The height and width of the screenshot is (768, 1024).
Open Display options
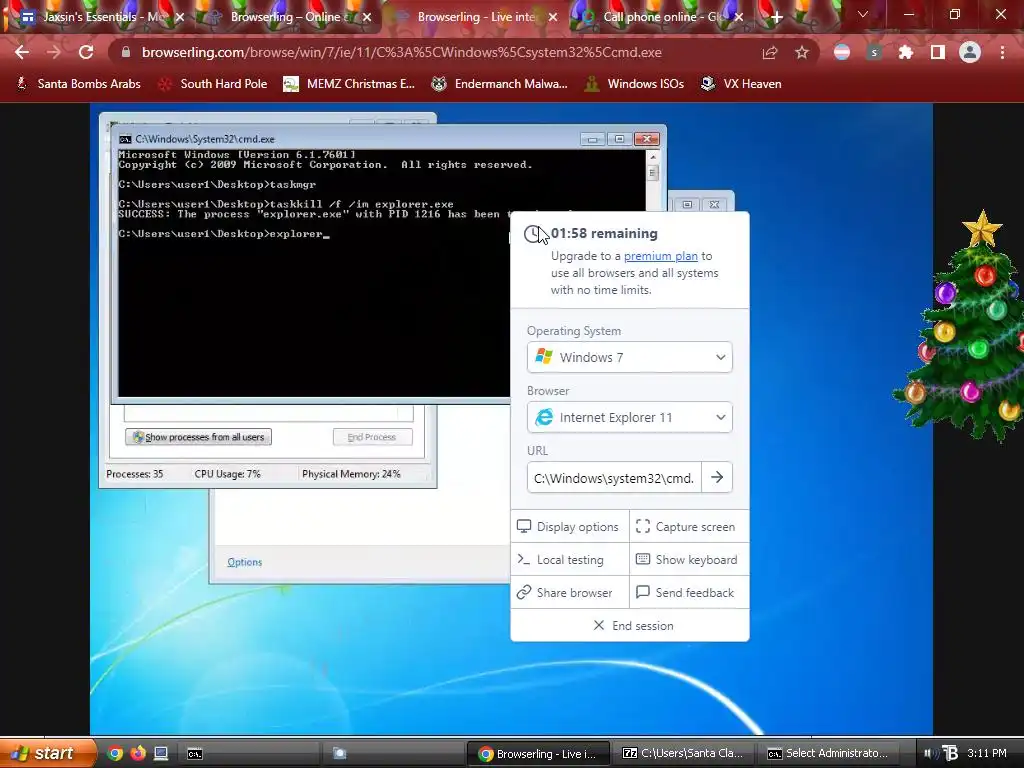569,526
